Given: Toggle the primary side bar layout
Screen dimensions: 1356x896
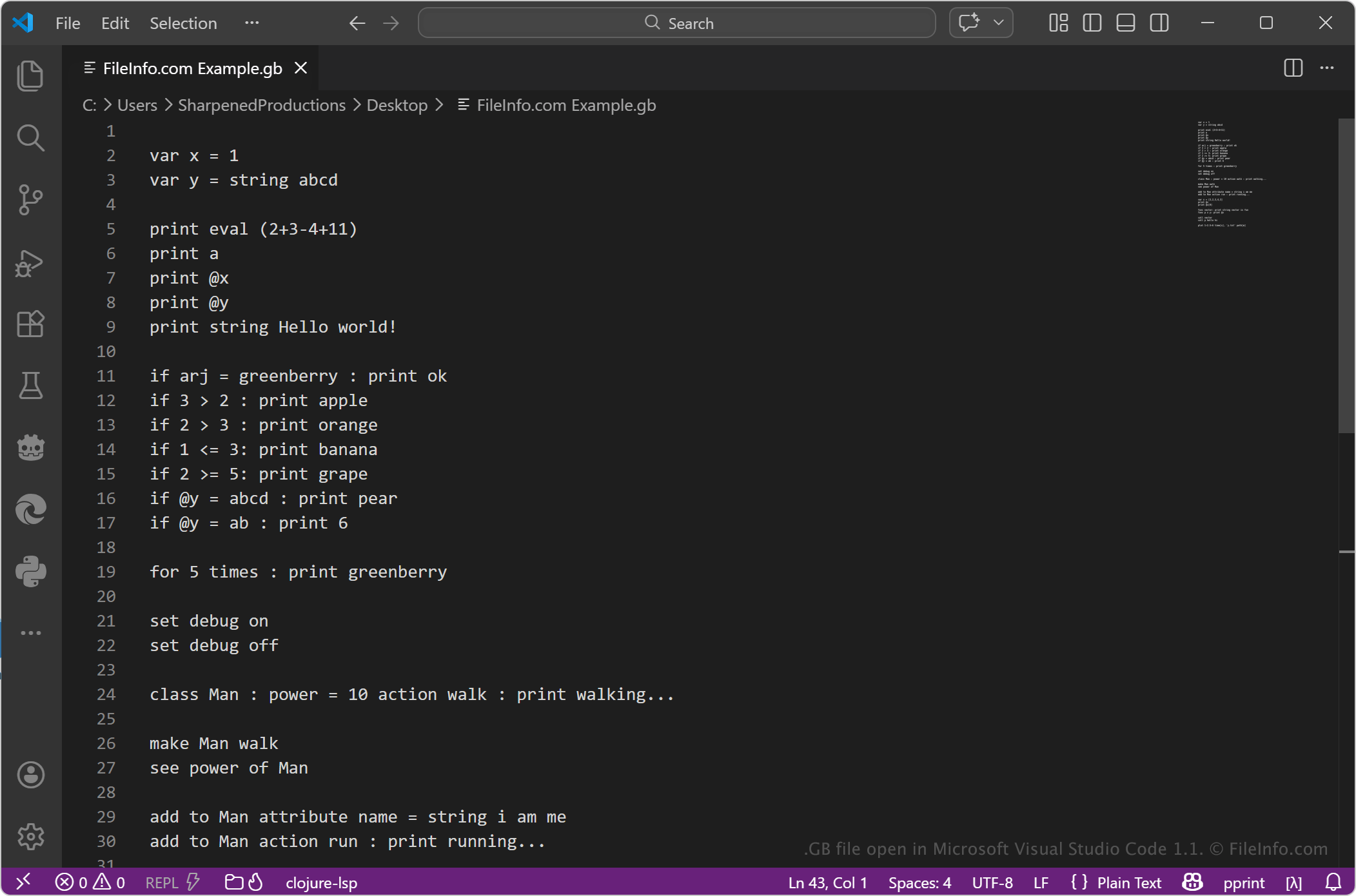Looking at the screenshot, I should 1092,23.
